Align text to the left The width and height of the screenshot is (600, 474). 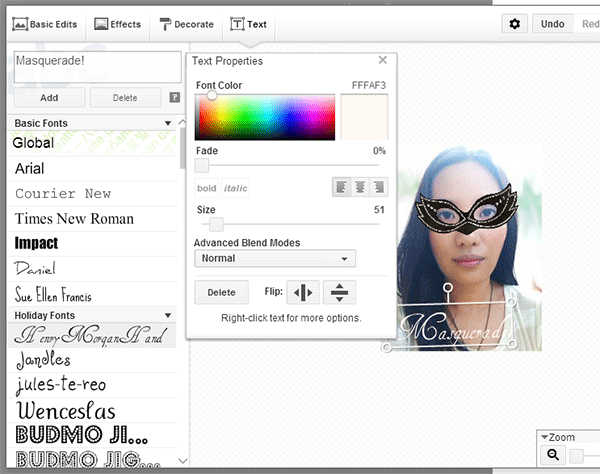click(x=341, y=187)
